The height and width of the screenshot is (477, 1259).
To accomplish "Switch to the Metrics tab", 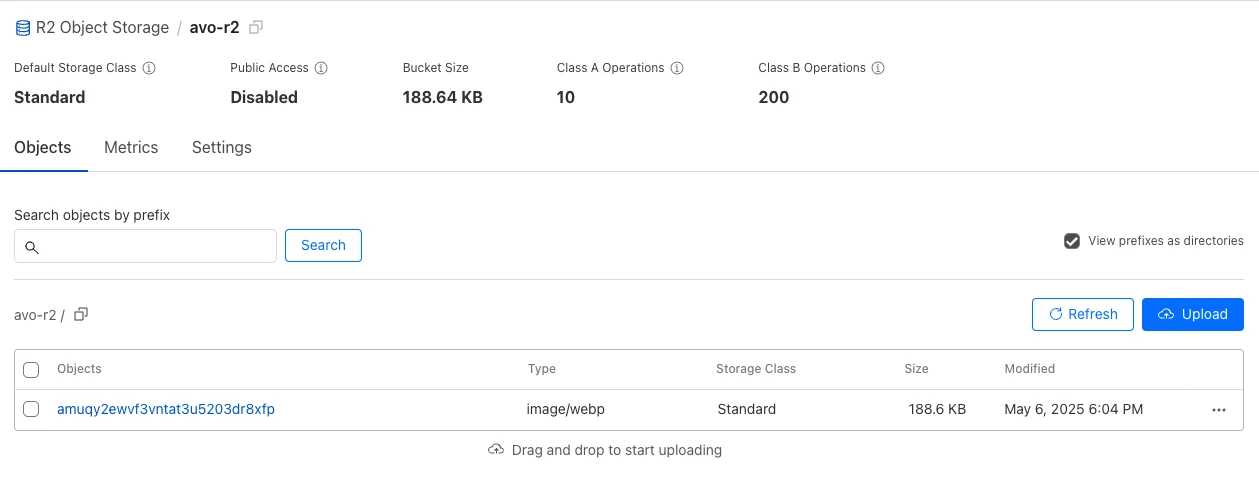I will click(131, 147).
